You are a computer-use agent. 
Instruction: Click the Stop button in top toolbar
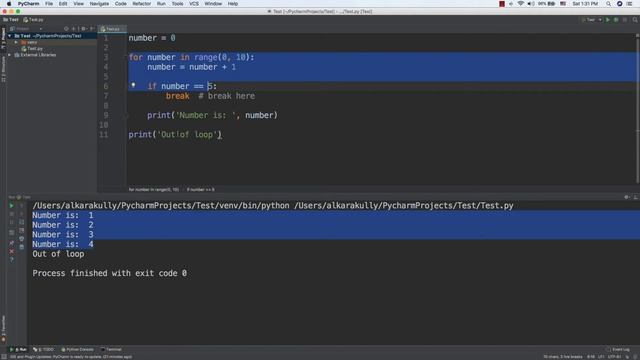[x=625, y=20]
